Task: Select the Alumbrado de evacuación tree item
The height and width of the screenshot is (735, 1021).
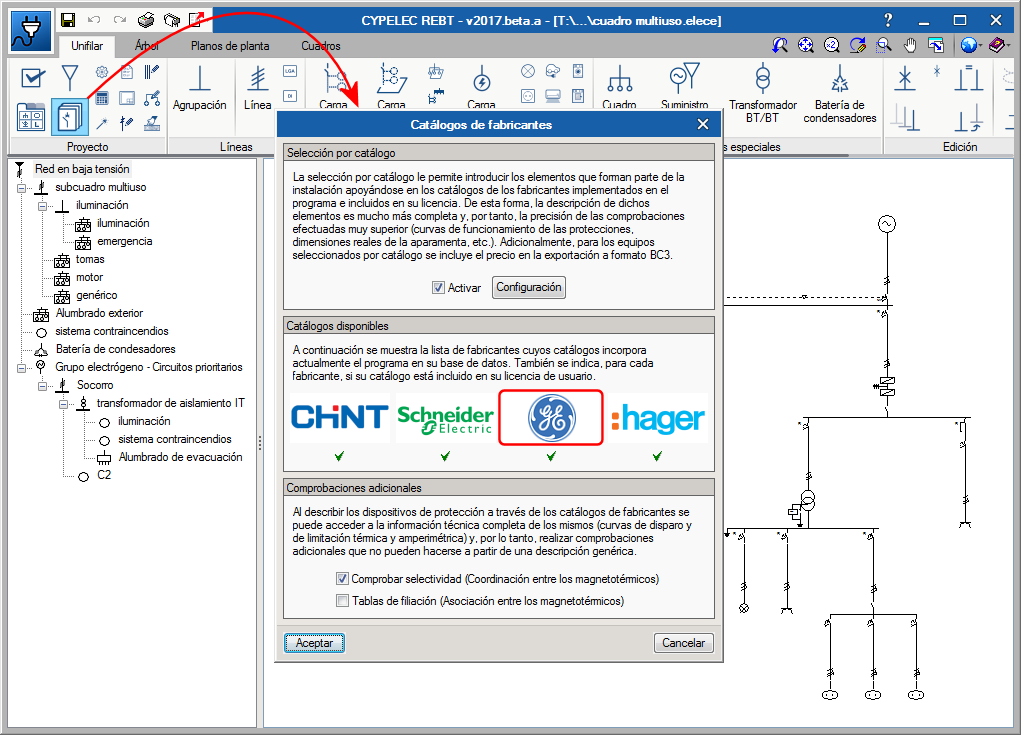Action: tap(180, 457)
